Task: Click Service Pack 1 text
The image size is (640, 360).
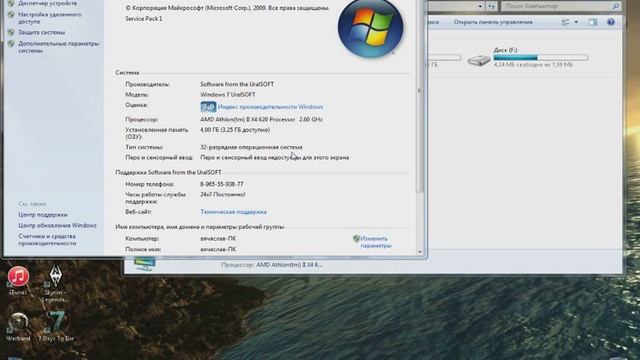Action: [144, 19]
